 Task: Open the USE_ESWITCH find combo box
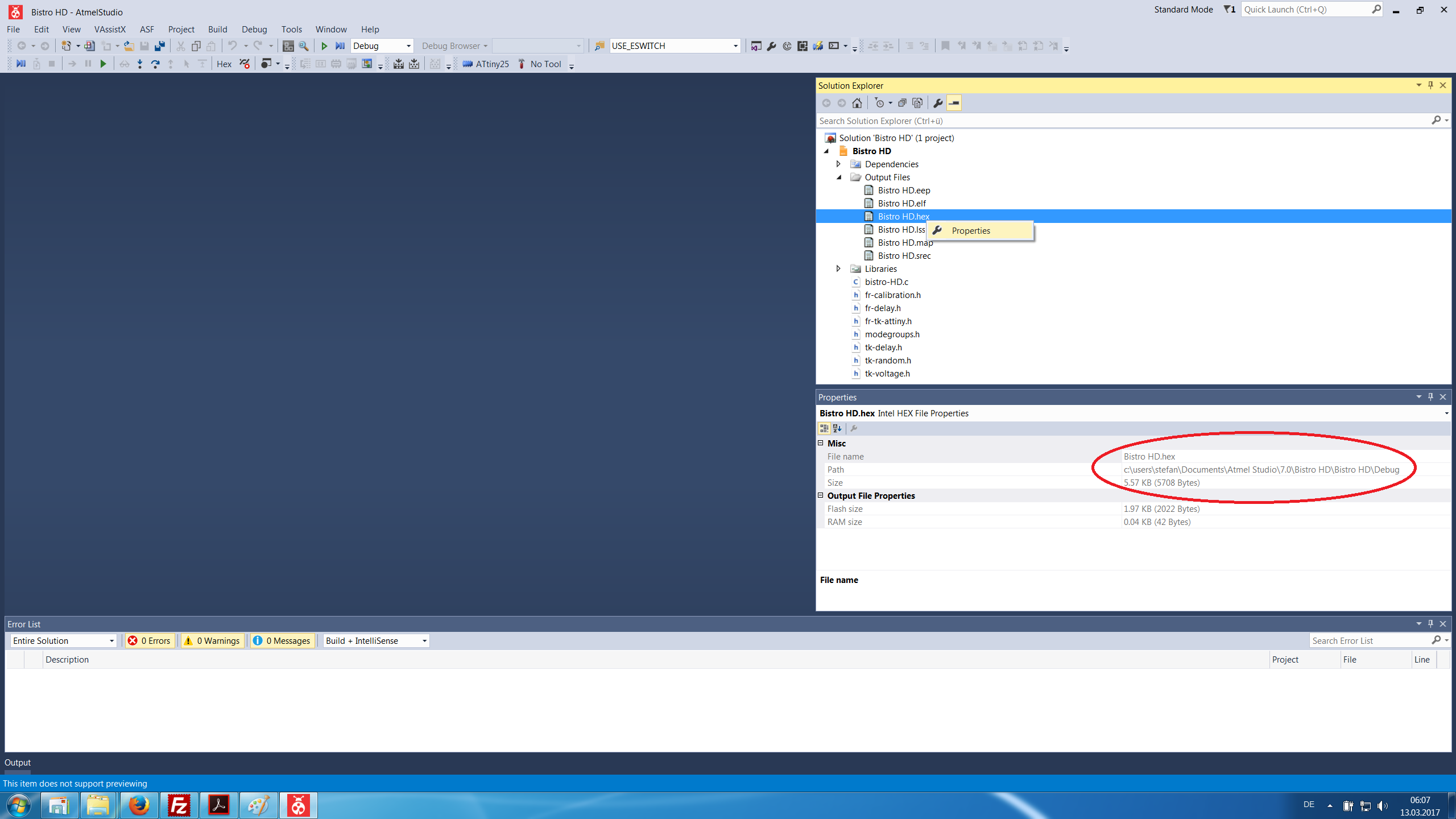(x=675, y=46)
